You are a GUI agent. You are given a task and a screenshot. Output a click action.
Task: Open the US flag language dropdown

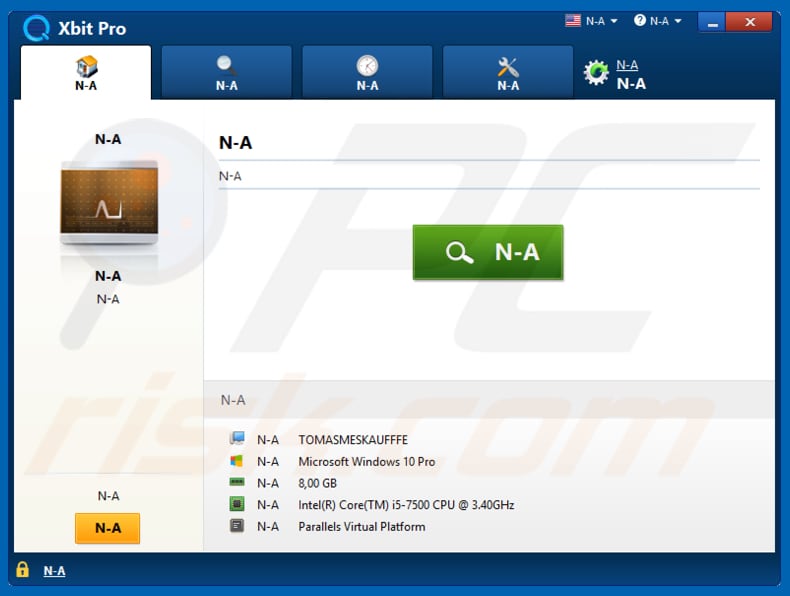pos(591,21)
